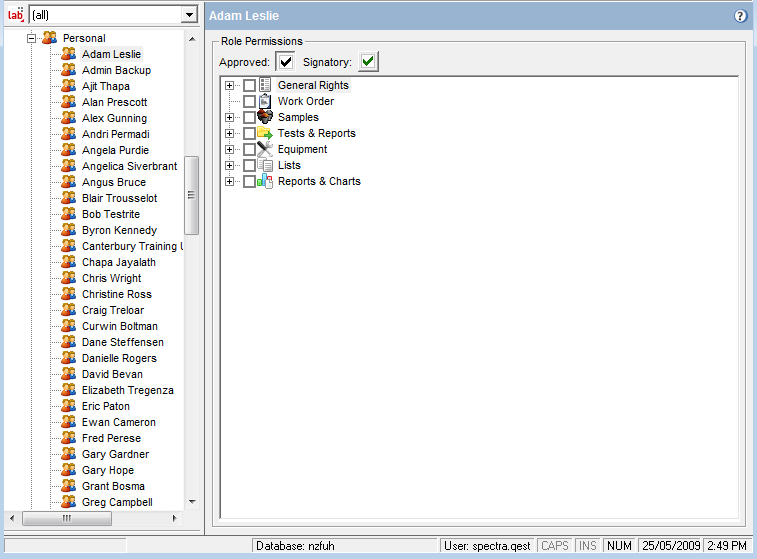This screenshot has width=757, height=559.
Task: Click the Samples icon in permissions tree
Action: [265, 117]
